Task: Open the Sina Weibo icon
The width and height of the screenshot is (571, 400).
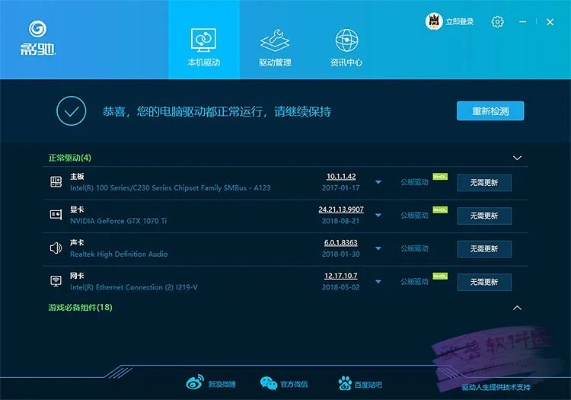Action: [195, 383]
